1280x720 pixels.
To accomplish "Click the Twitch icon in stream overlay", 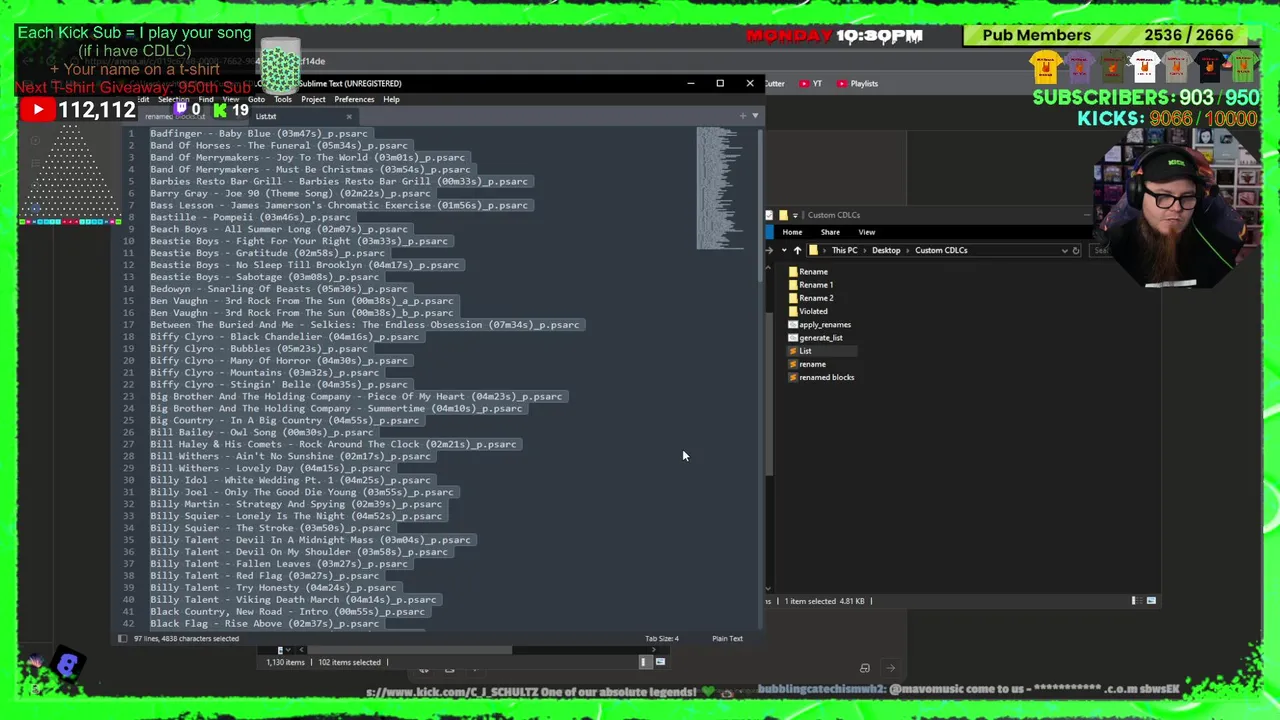I will point(181,108).
